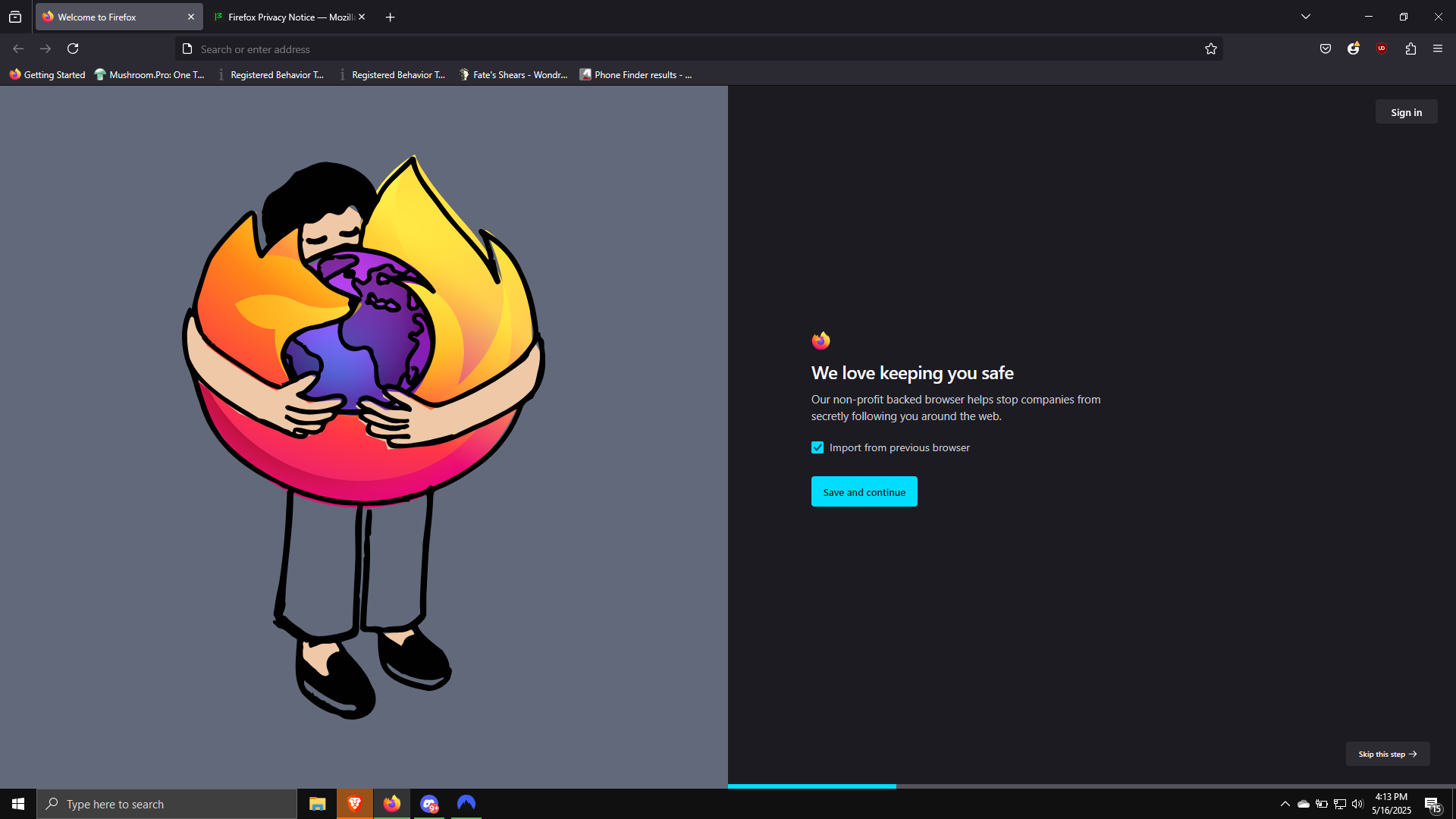Click the person hugging Firefox illustration

point(364,437)
